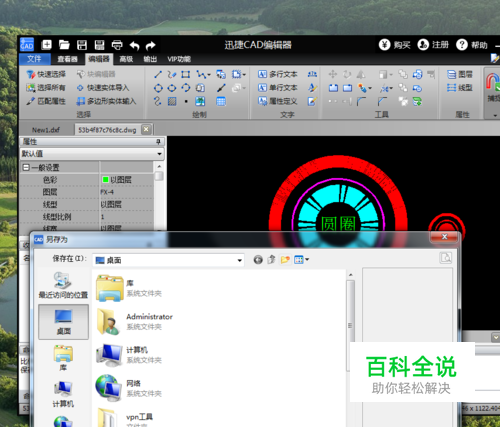Screen dimensions: 500x427
Task: Save the drawing with the floppy icon
Action: click(82, 45)
